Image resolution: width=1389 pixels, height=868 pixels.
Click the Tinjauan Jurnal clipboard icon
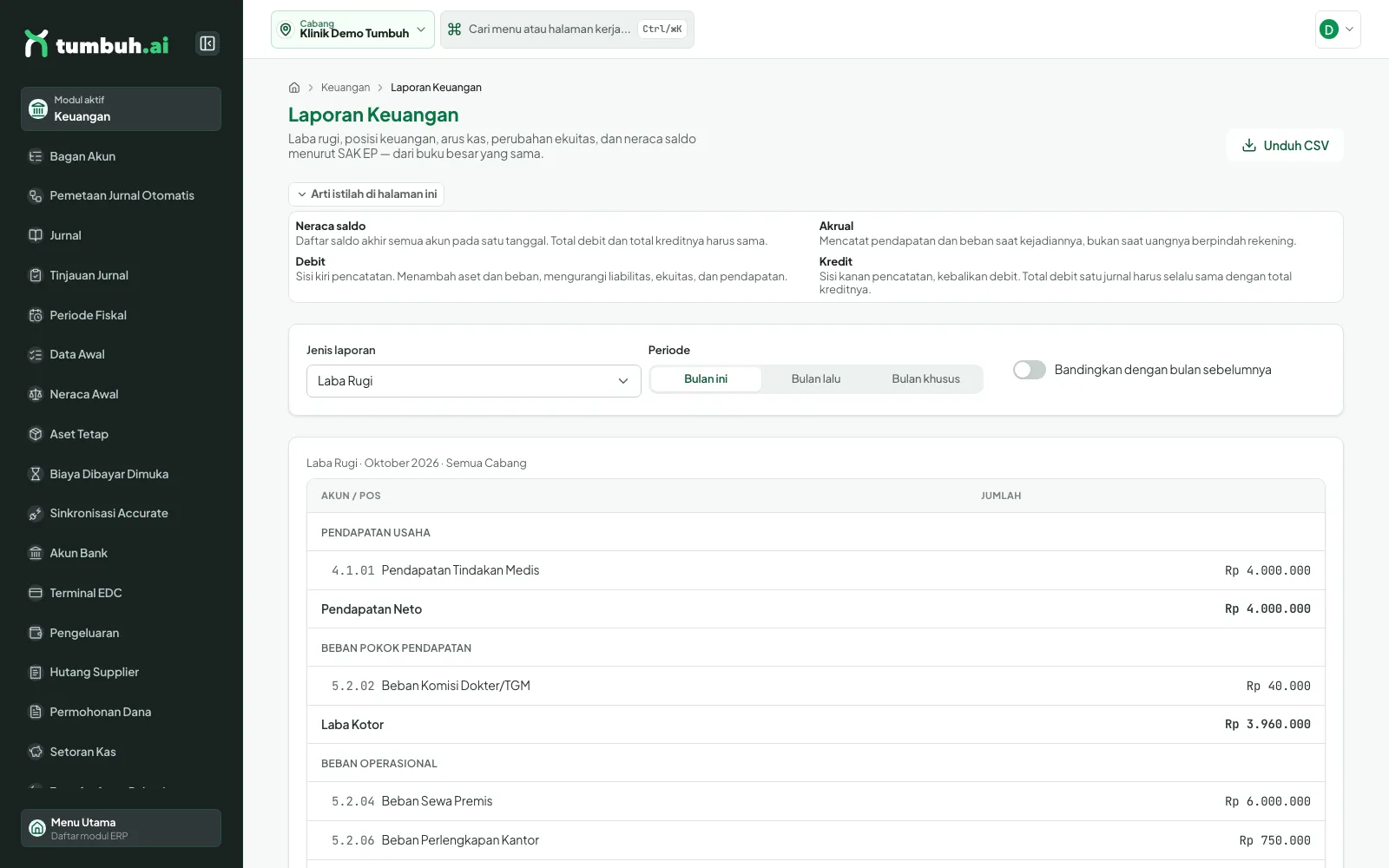click(x=36, y=275)
